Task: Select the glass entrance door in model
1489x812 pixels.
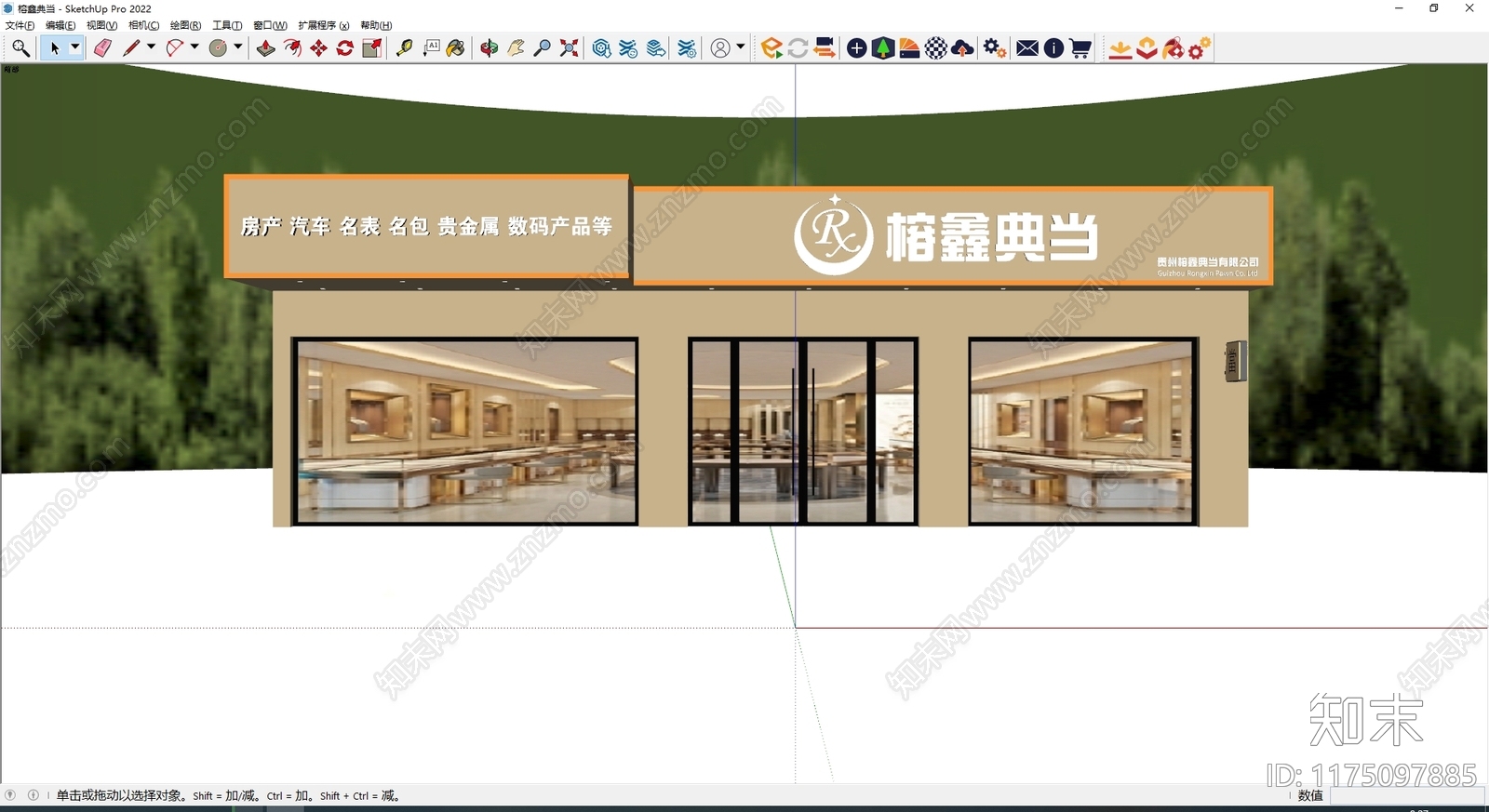Action: pyautogui.click(x=803, y=432)
